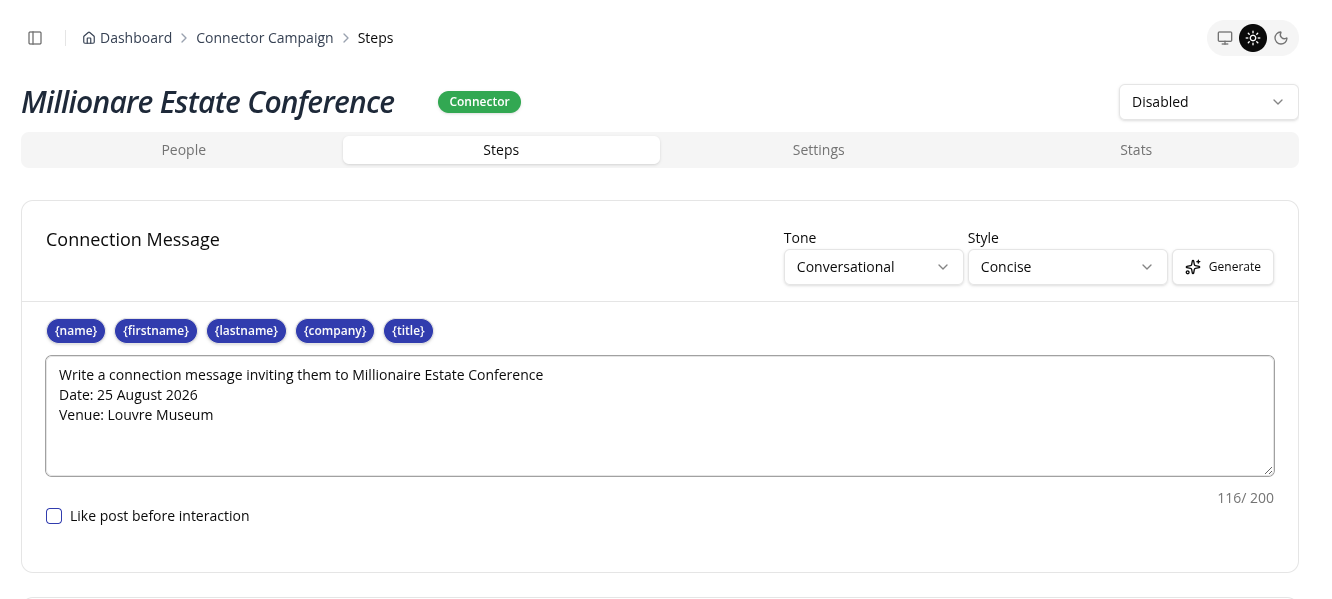Viewport: 1332px width, 599px height.
Task: Select the light mode sun icon
Action: pyautogui.click(x=1252, y=38)
